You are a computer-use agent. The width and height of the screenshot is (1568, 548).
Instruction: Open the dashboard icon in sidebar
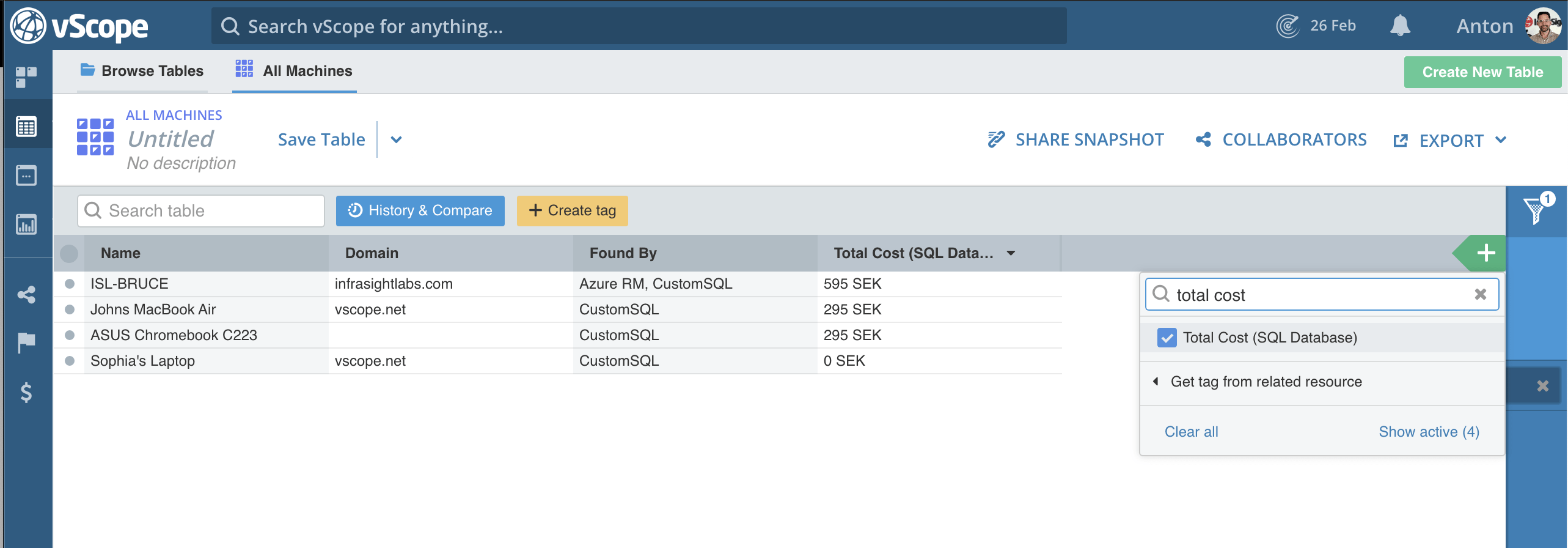click(x=26, y=77)
